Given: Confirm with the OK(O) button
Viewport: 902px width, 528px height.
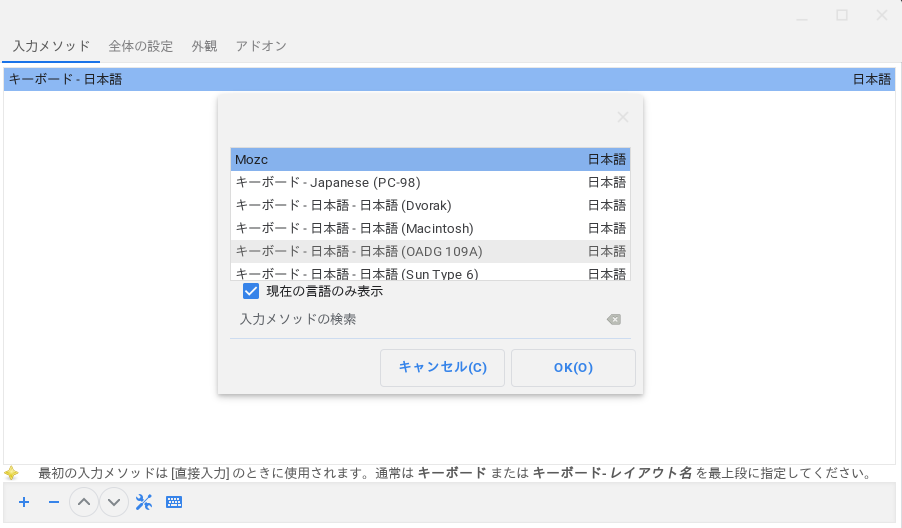Looking at the screenshot, I should tap(573, 368).
